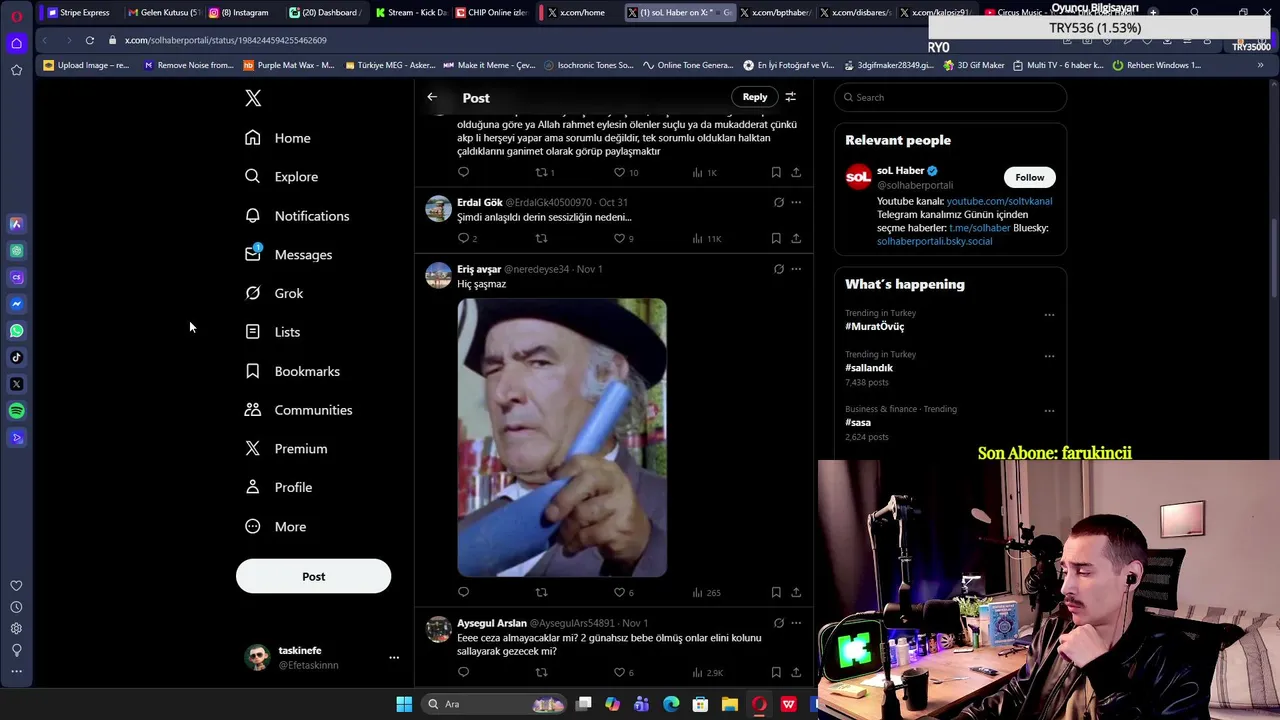
Task: Open Messenger in Opera sidebar
Action: coord(16,304)
